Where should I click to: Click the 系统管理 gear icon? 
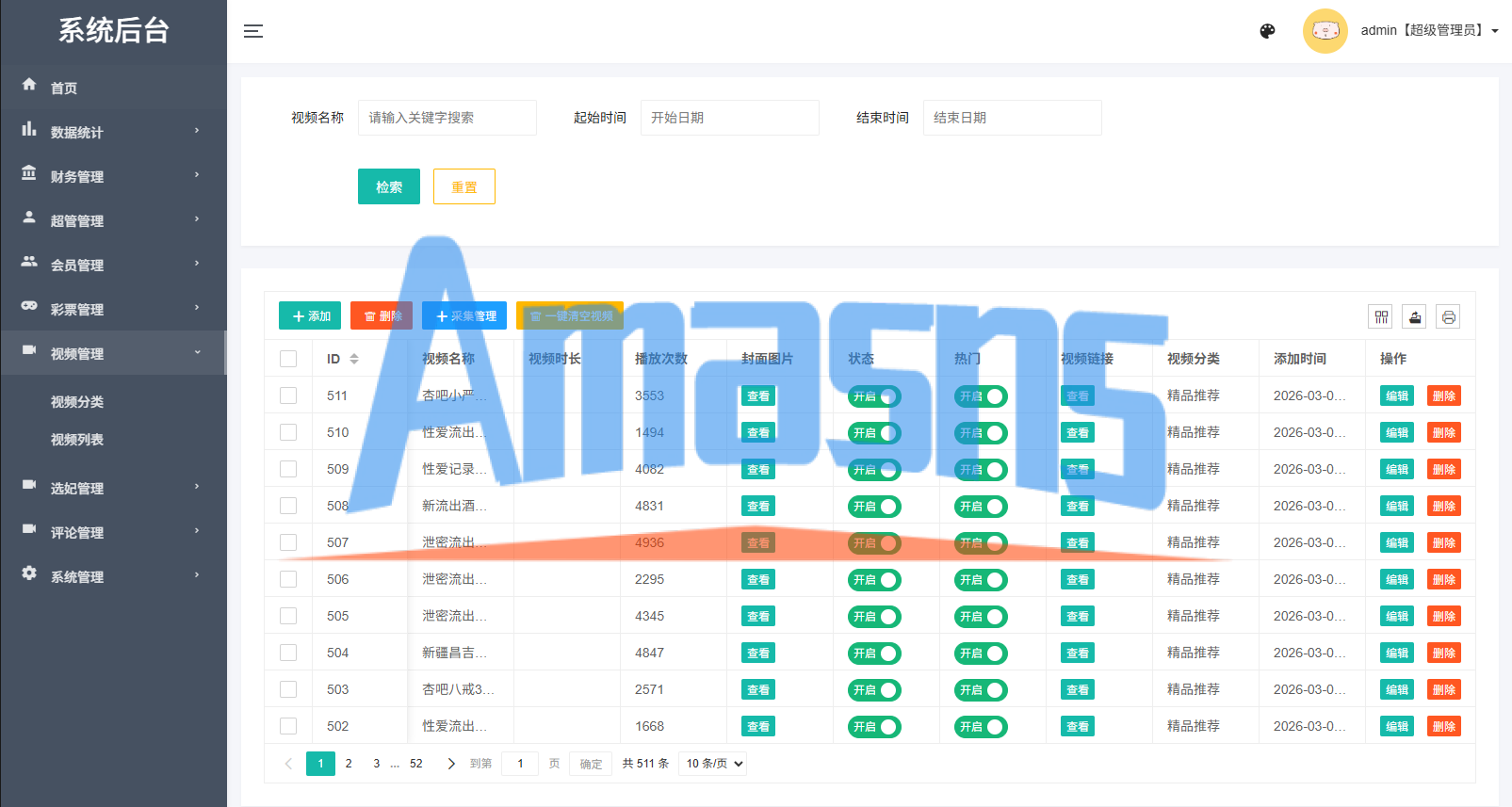tap(29, 573)
